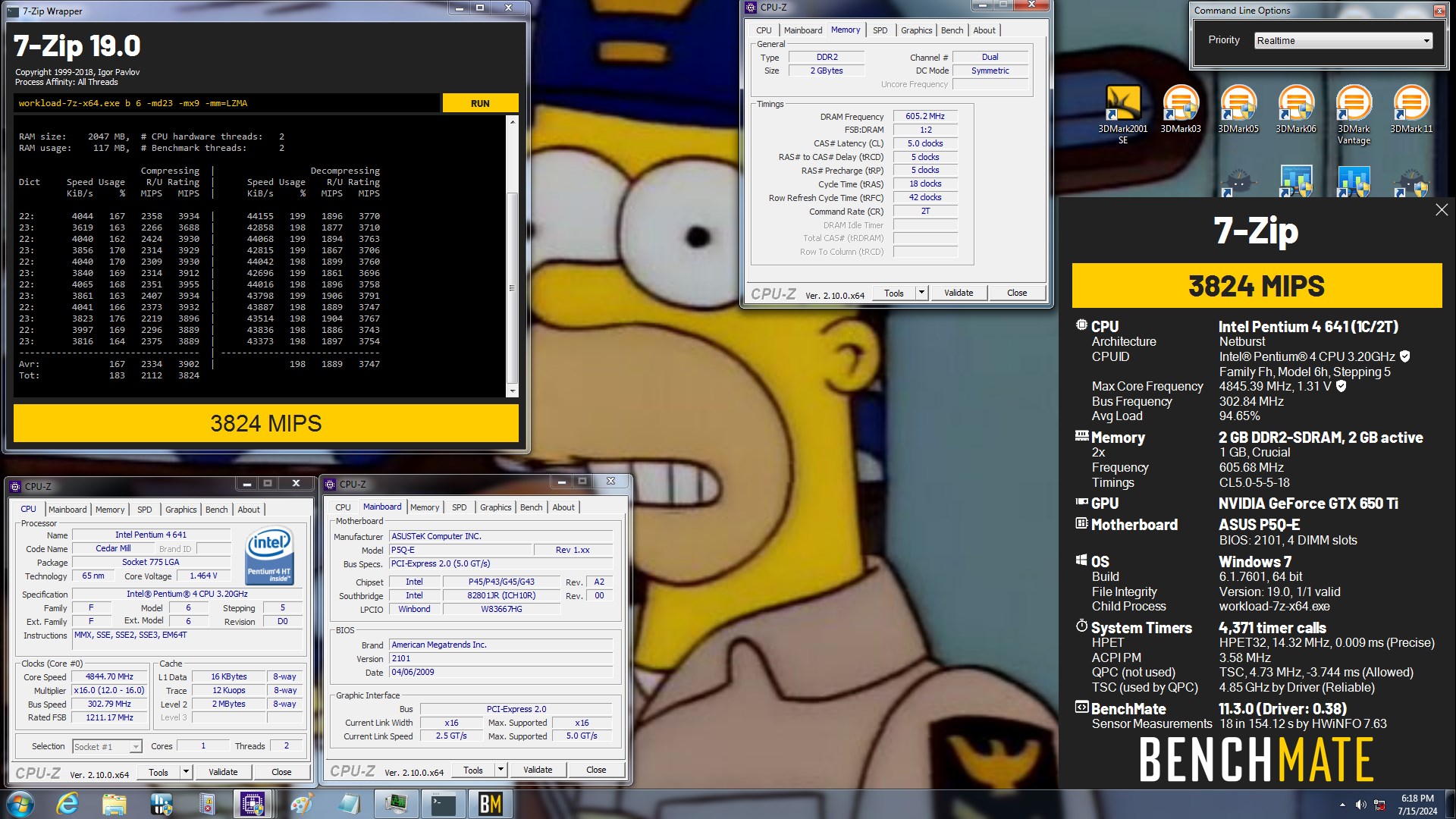Open the command prompt taskbar icon

click(x=443, y=804)
